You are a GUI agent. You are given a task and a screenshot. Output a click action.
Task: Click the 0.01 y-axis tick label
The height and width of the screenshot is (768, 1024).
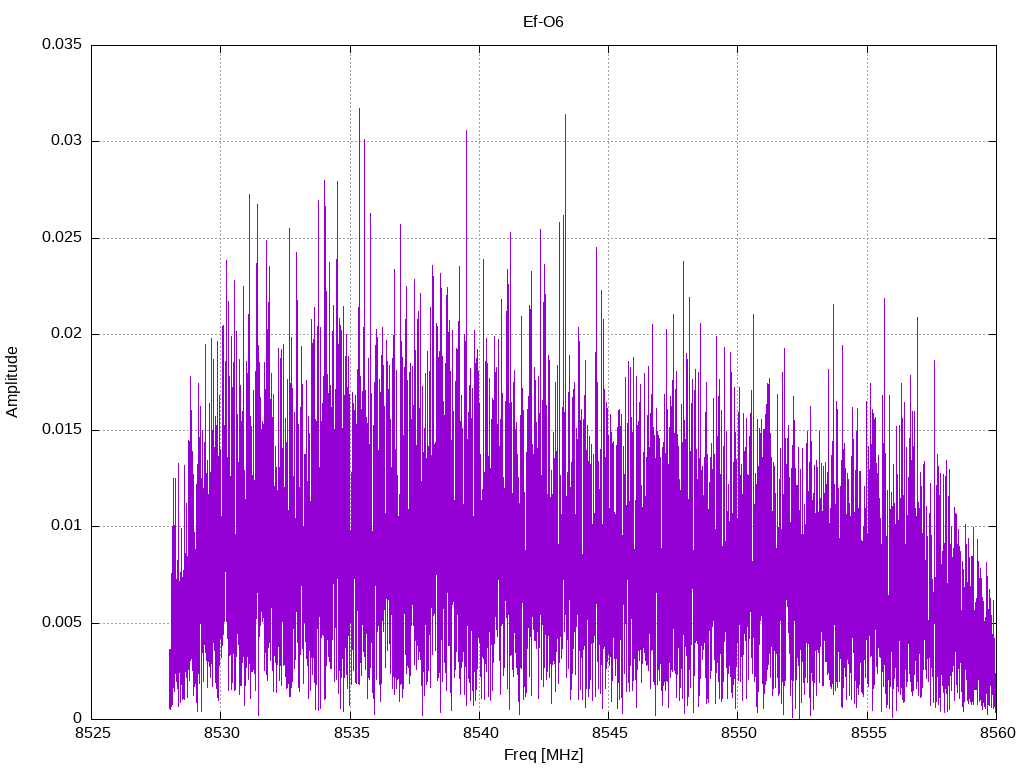67,525
